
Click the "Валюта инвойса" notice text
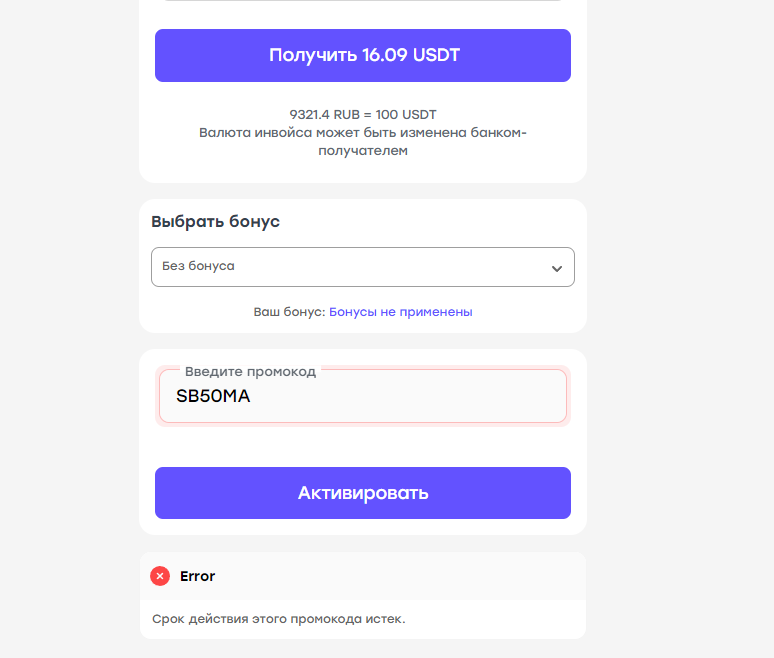(x=250, y=133)
